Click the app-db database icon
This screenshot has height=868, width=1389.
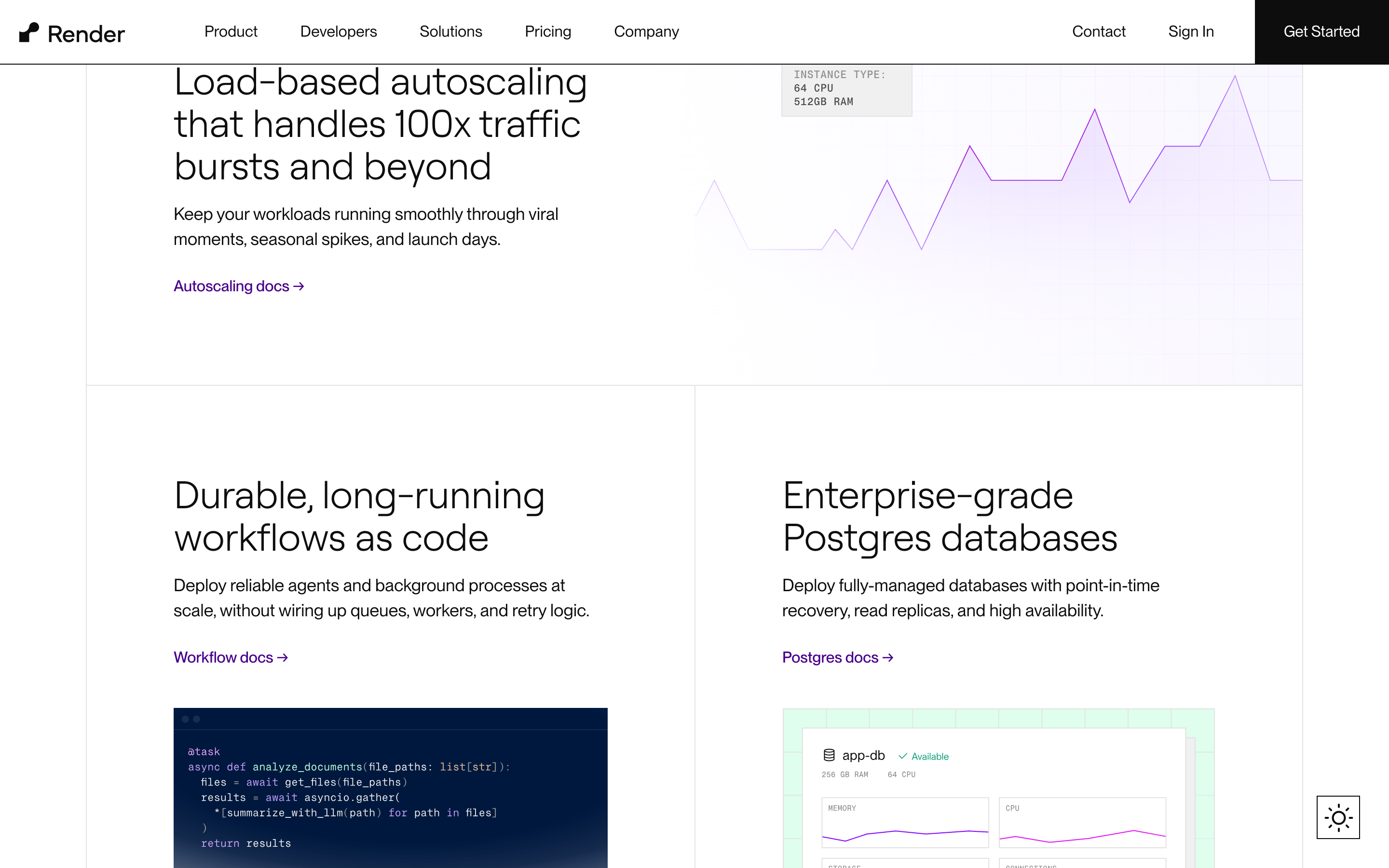(x=829, y=756)
